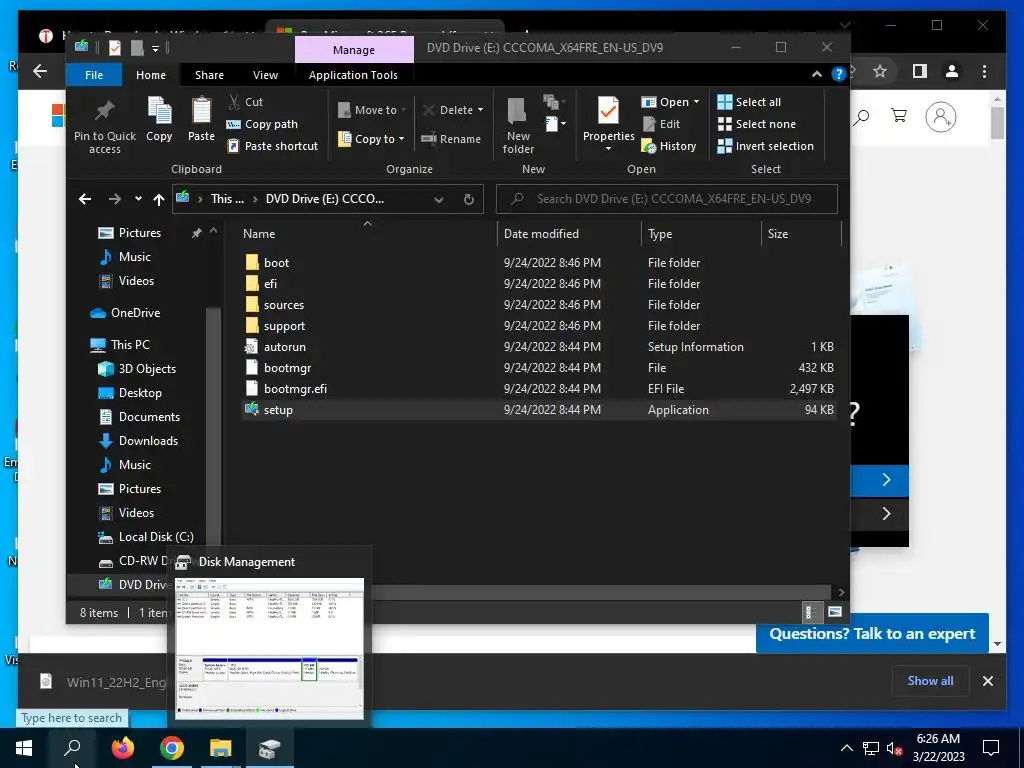Click Edit in the Open group
This screenshot has width=1024, height=768.
[x=661, y=124]
